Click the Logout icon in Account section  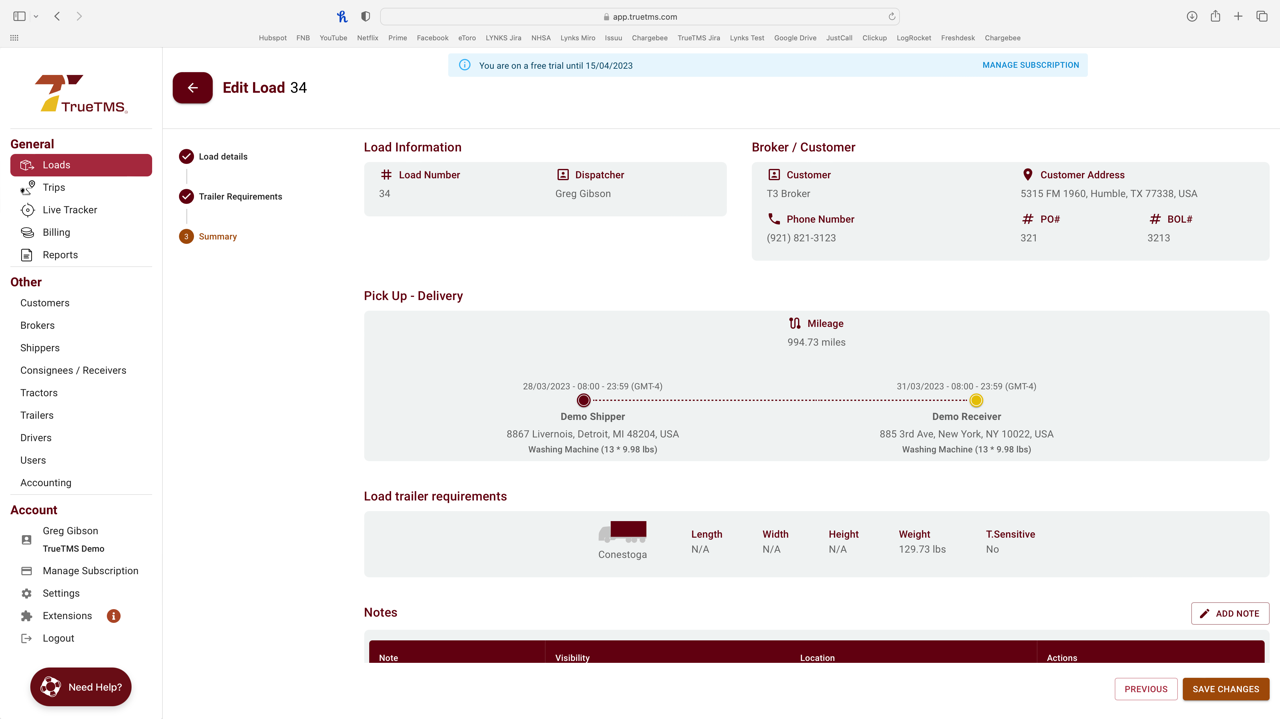pos(27,638)
